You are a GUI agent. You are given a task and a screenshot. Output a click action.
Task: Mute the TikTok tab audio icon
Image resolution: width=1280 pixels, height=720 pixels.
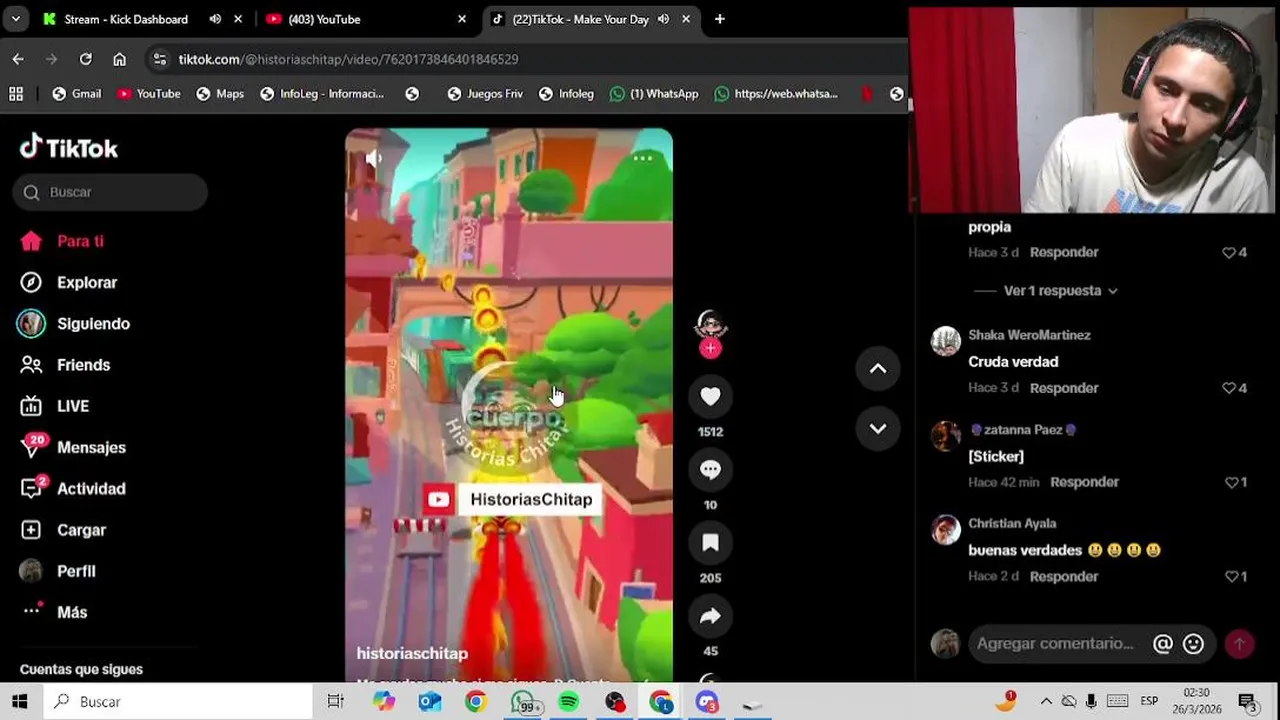(663, 19)
